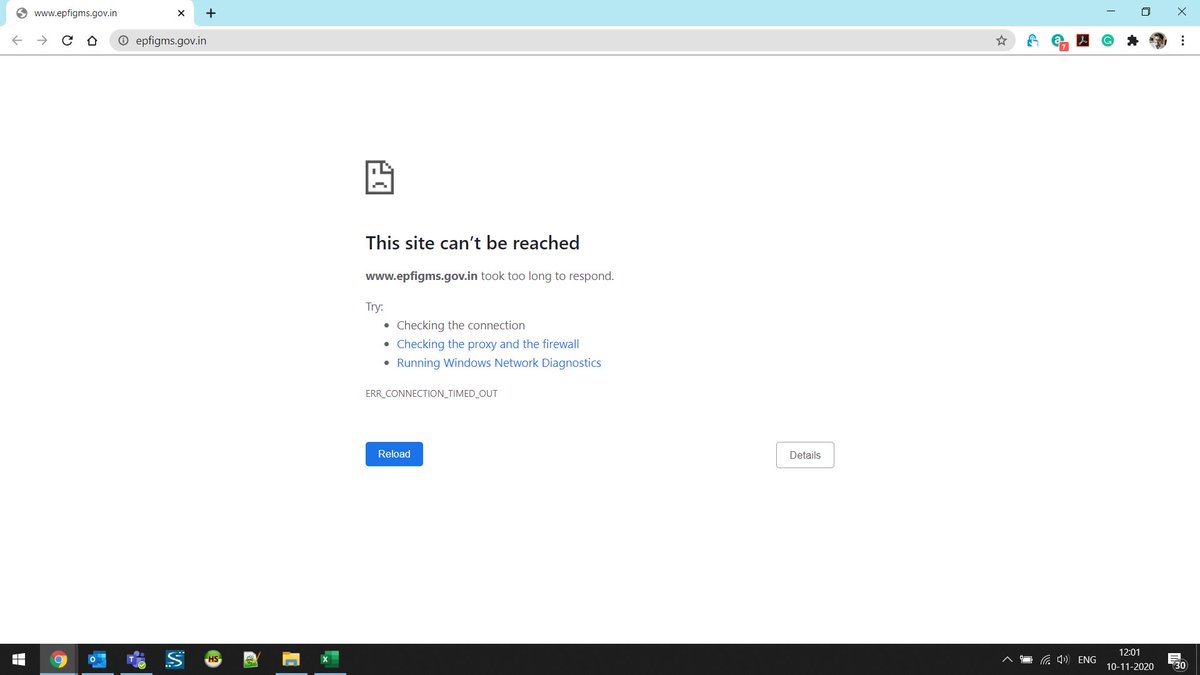Open the HS app in taskbar

click(213, 659)
